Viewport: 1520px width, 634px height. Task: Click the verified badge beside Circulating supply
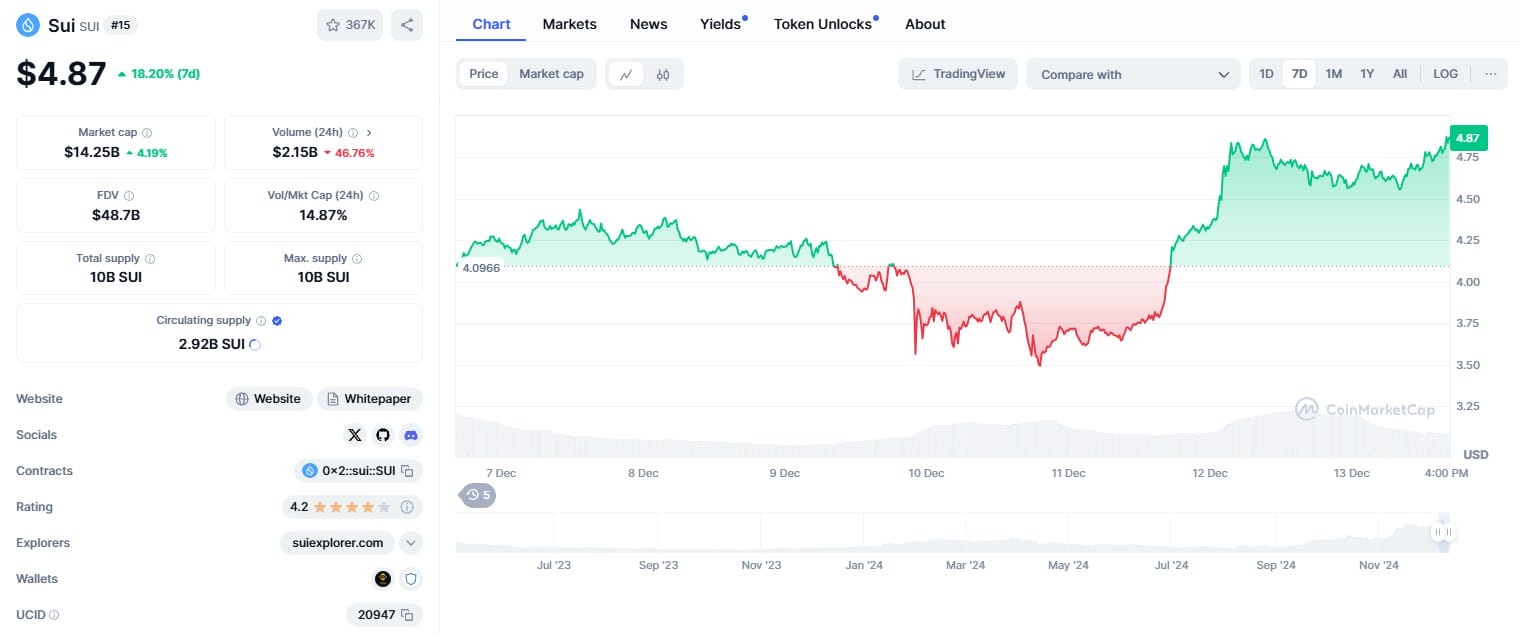click(x=277, y=321)
